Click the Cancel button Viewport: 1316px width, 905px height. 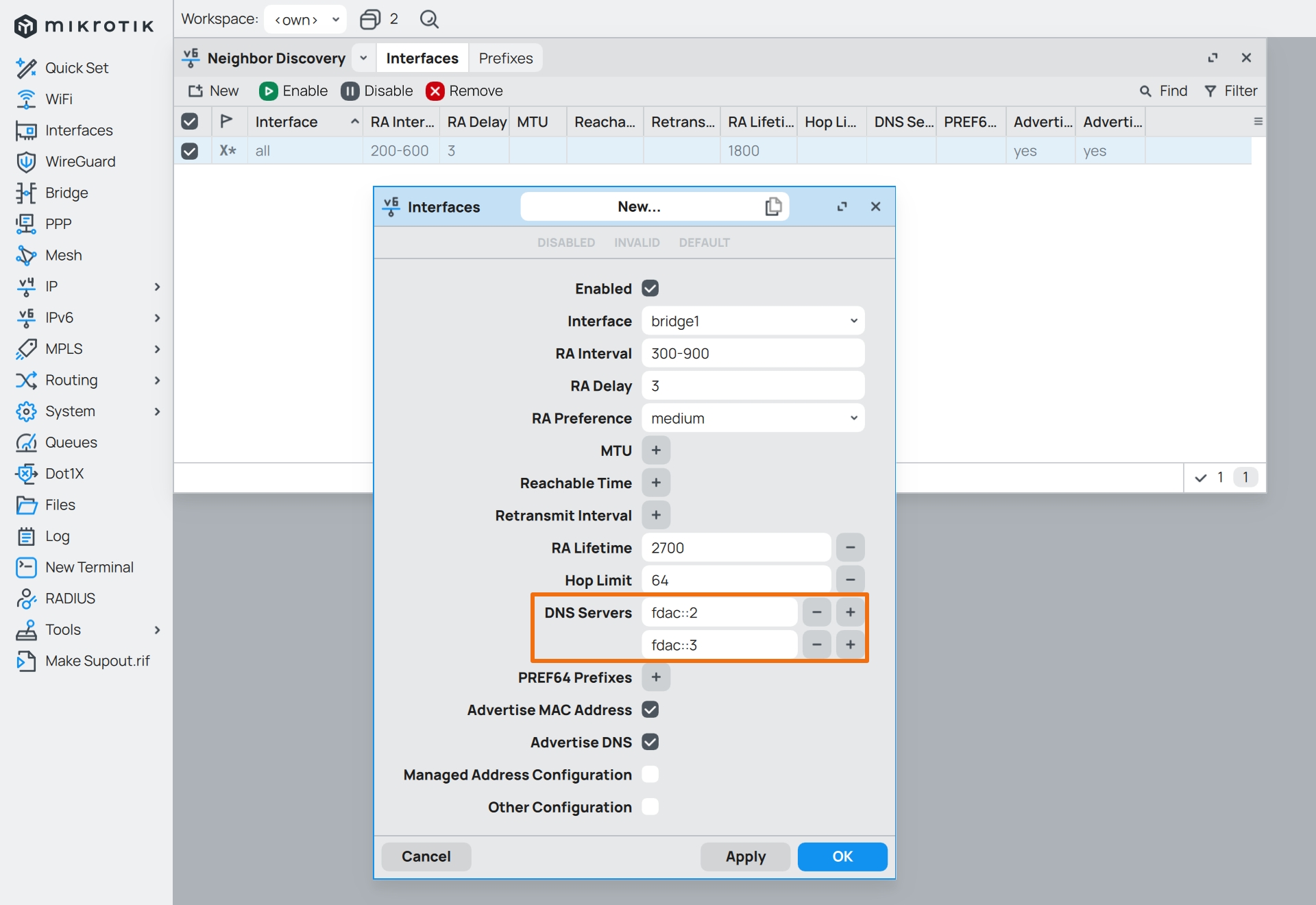[x=426, y=856]
